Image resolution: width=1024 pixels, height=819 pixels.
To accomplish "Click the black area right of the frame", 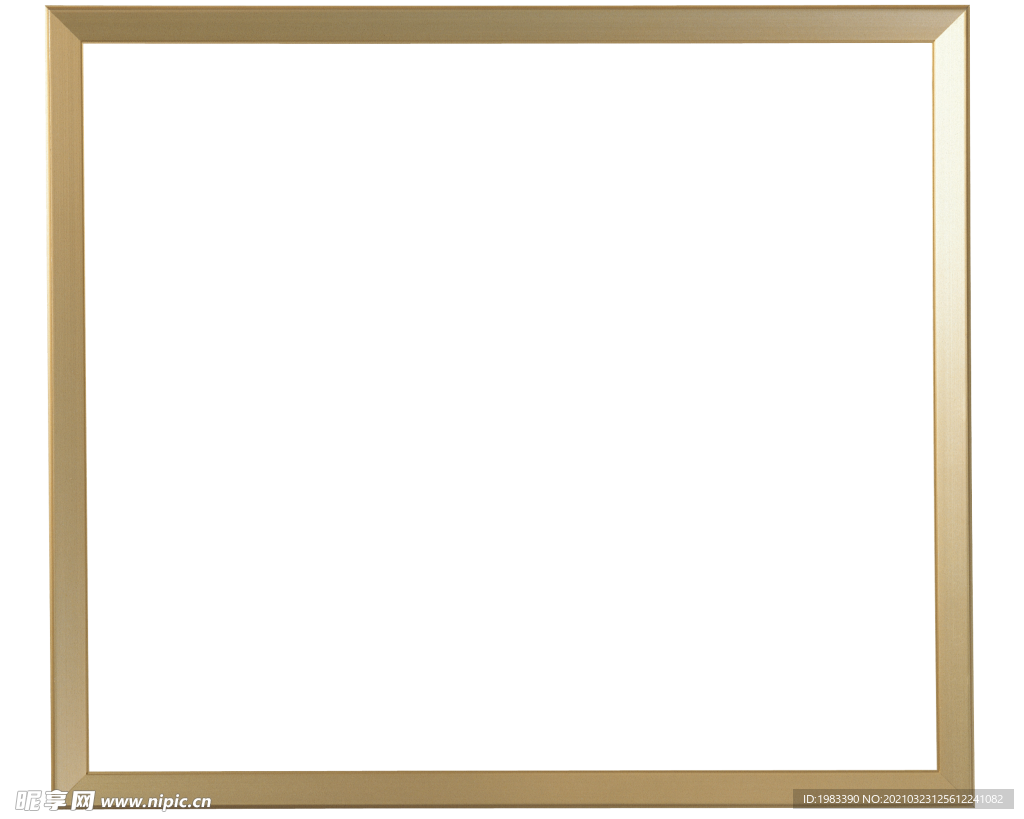I will coord(998,400).
